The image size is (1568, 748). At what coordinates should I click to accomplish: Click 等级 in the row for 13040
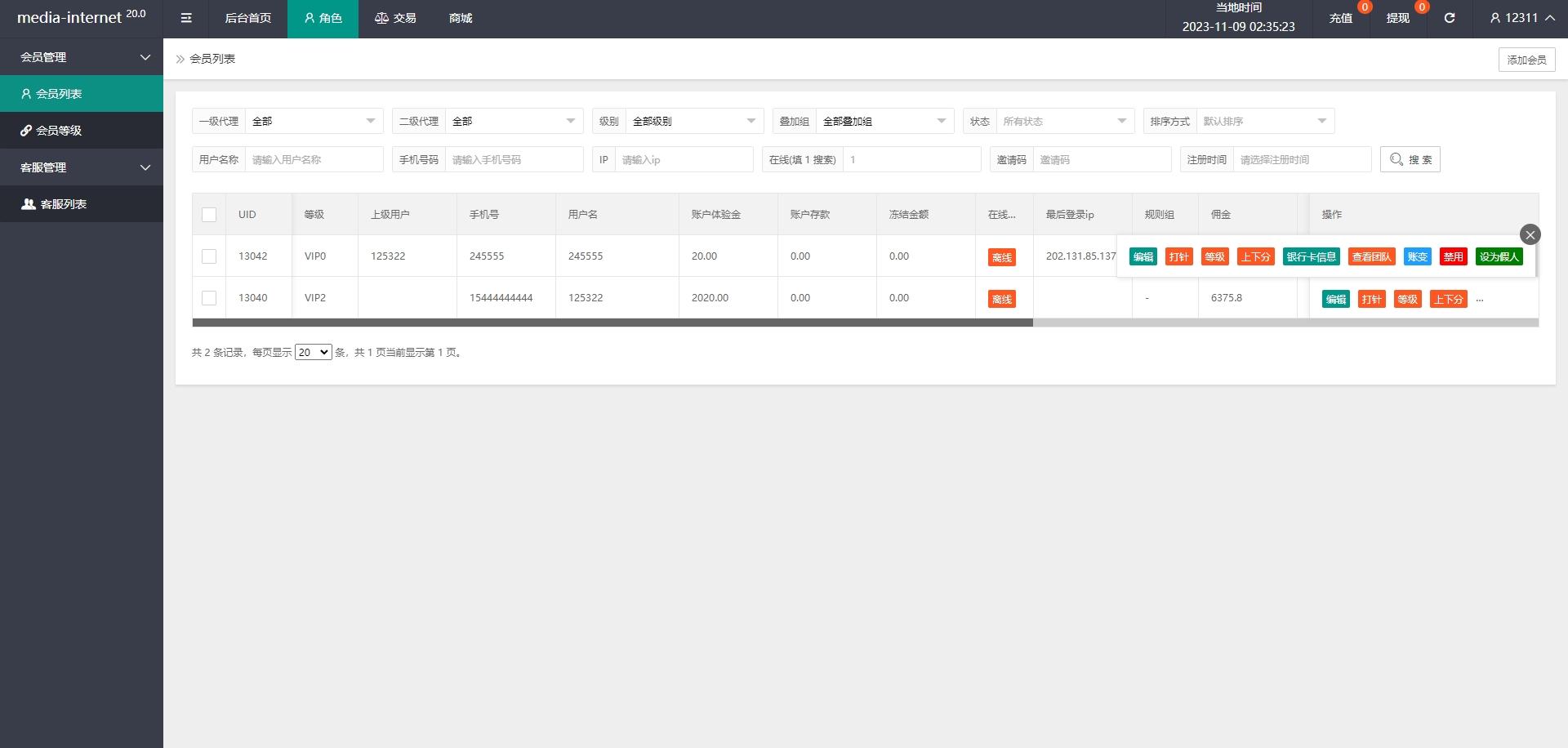coord(1408,299)
